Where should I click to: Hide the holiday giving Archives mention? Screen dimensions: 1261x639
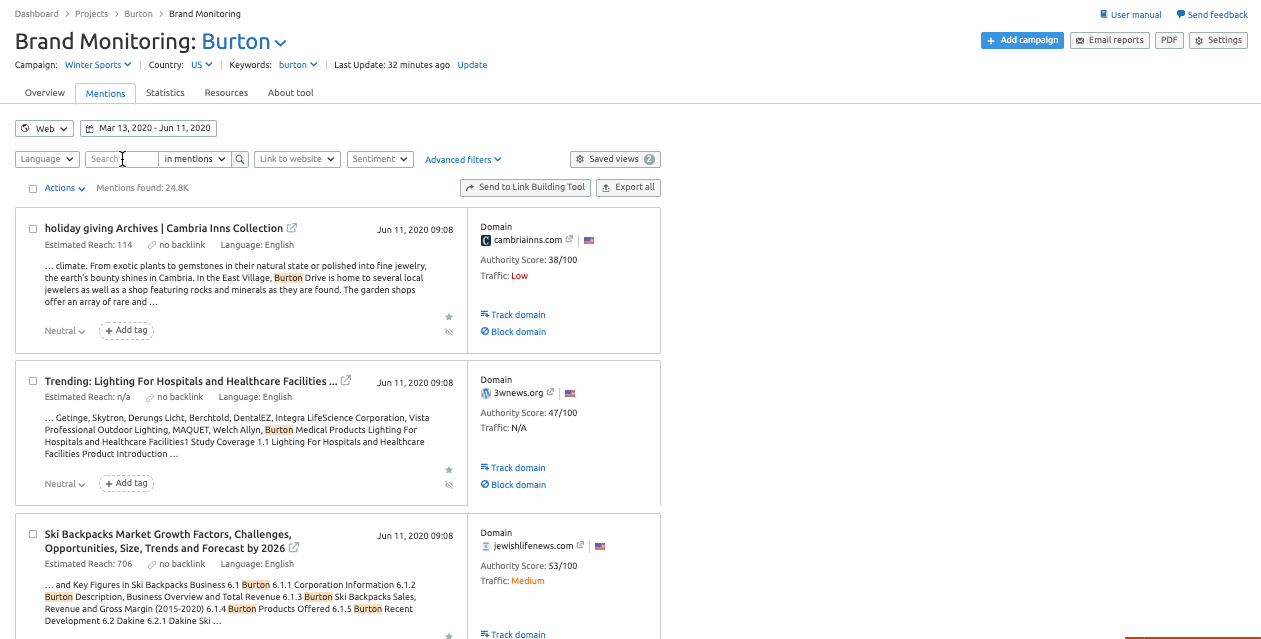pos(449,332)
